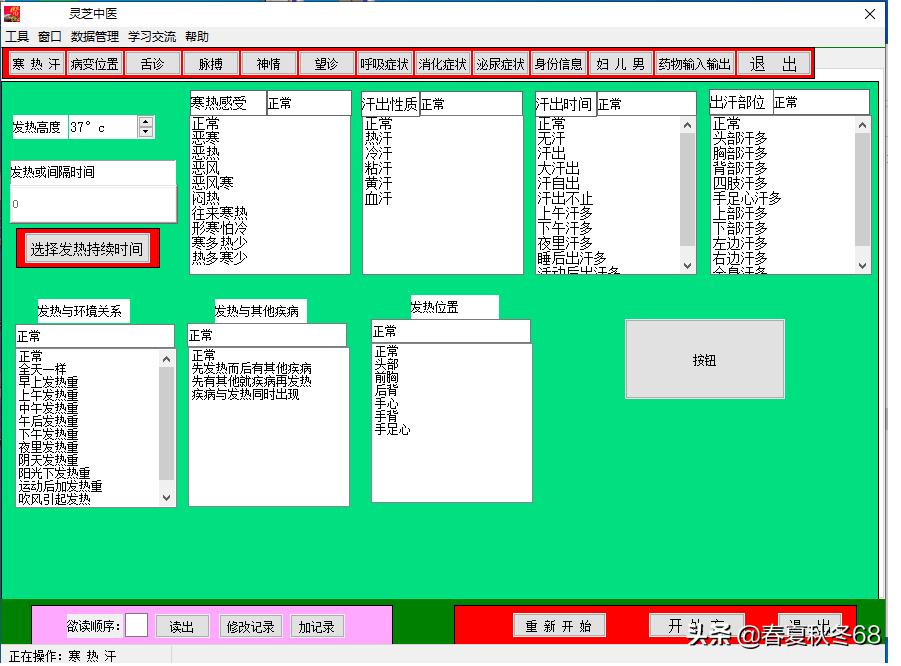This screenshot has height=666, width=901.
Task: Open the 工具 menu
Action: tap(18, 36)
